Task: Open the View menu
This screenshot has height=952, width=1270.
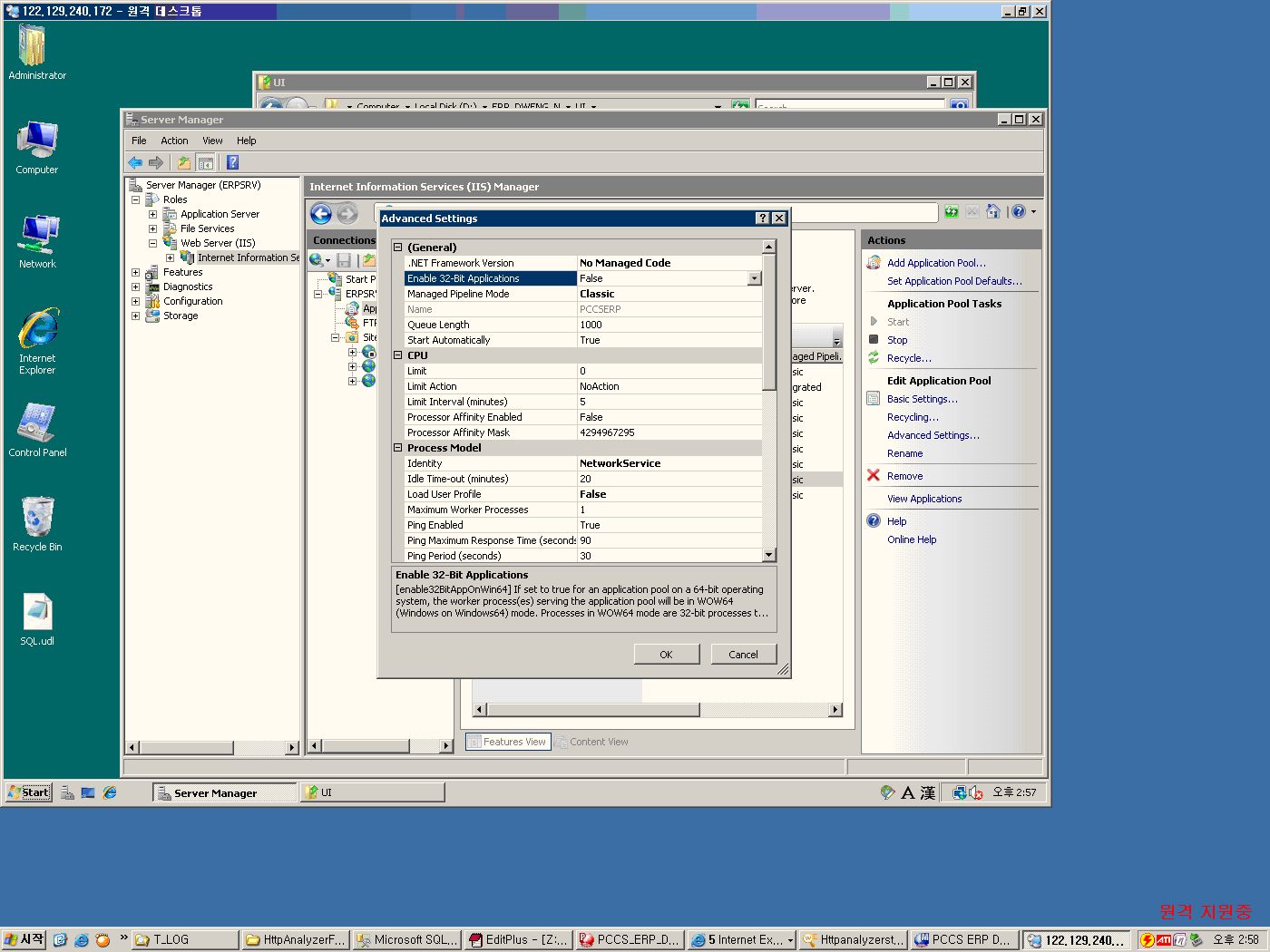Action: [x=212, y=141]
